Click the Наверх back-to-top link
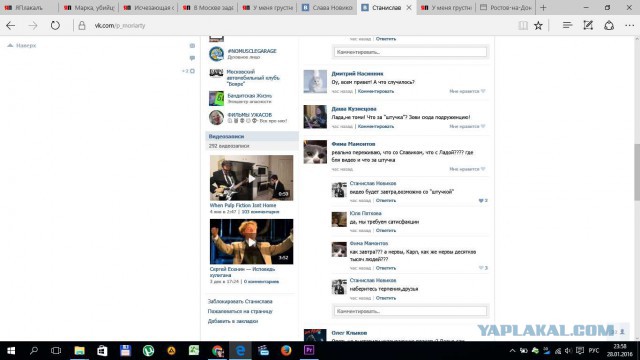 tap(22, 45)
